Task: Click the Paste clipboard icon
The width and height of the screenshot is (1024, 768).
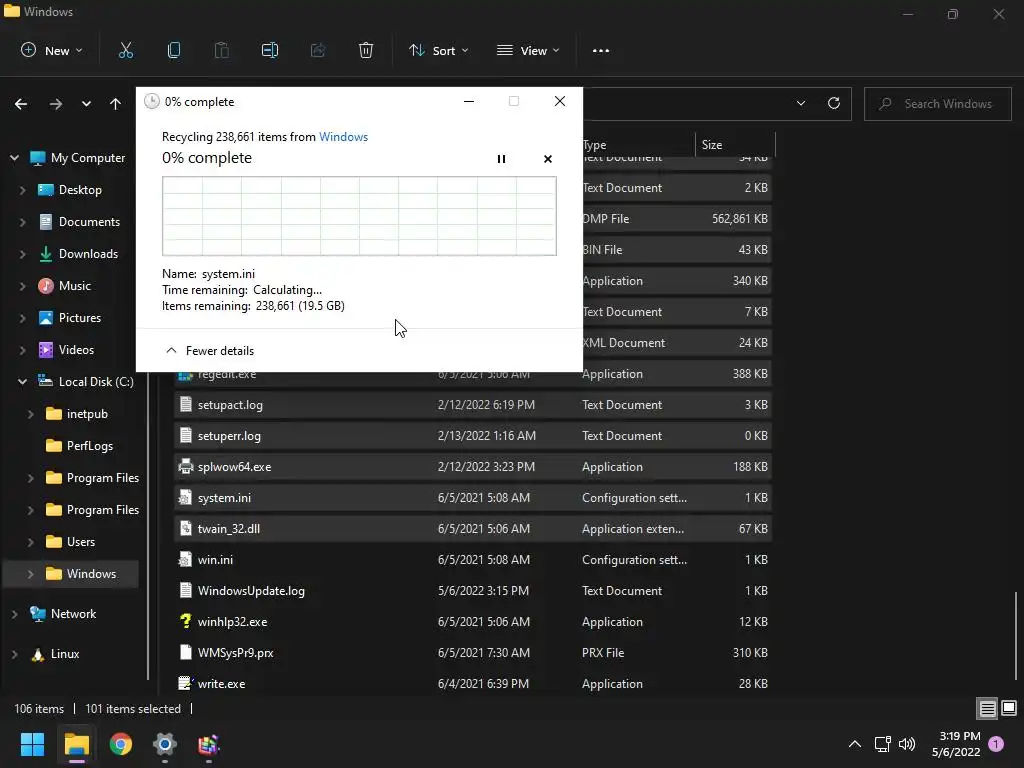Action: click(x=221, y=50)
